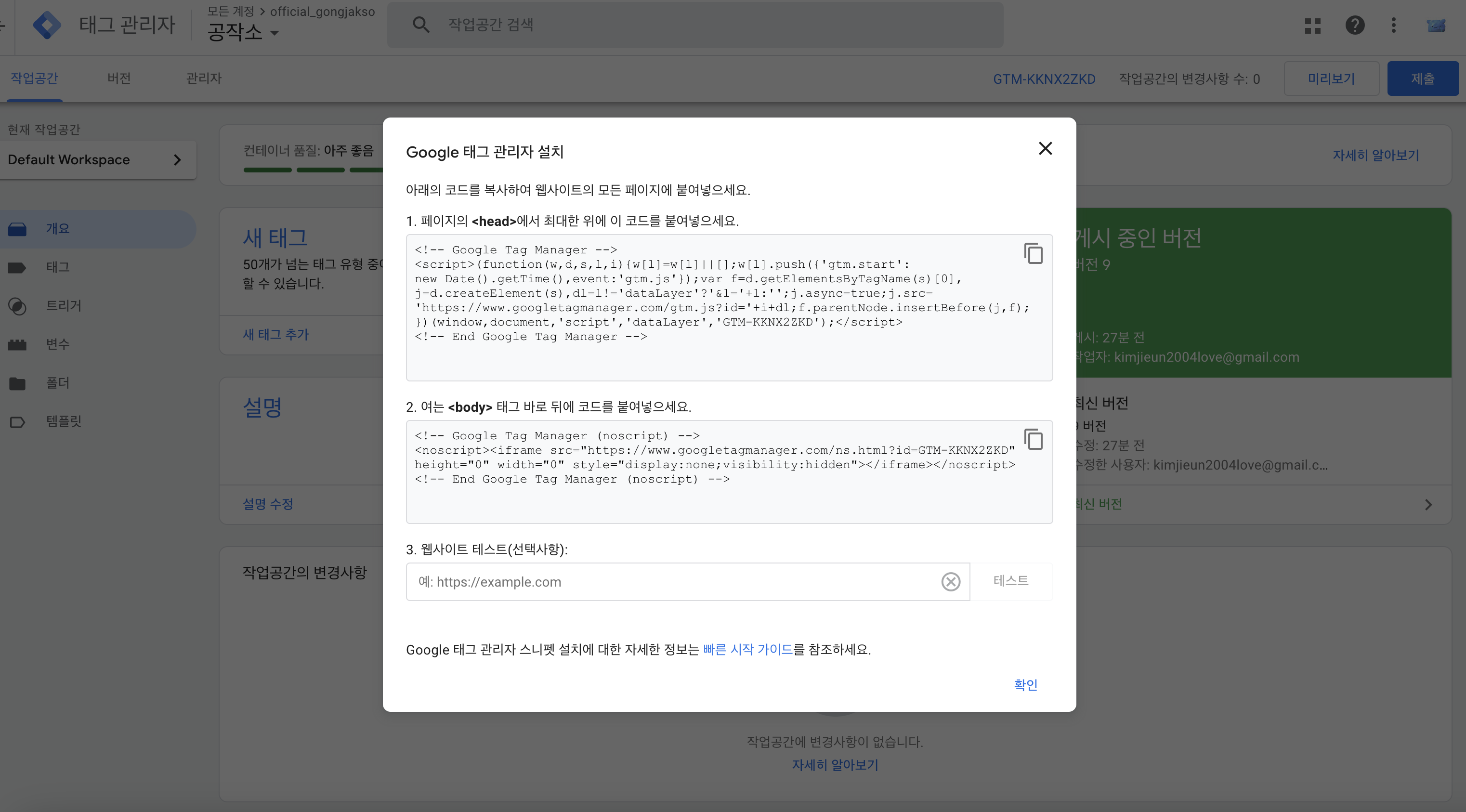
Task: Select 트리거 in the sidebar
Action: coord(63,305)
